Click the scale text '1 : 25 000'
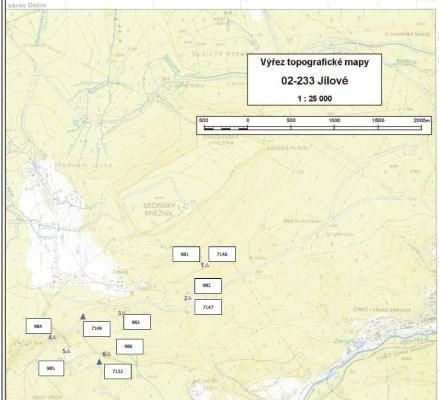This screenshot has height=400, width=439. (315, 98)
